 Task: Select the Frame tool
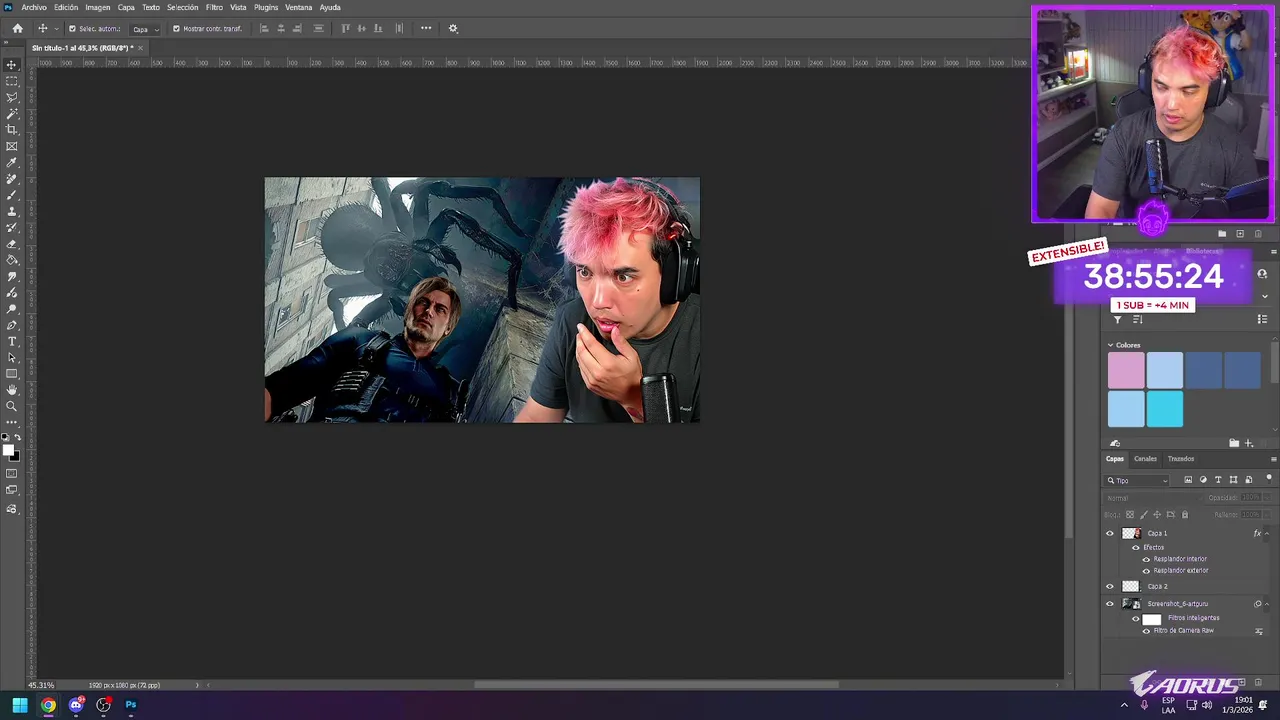12,146
